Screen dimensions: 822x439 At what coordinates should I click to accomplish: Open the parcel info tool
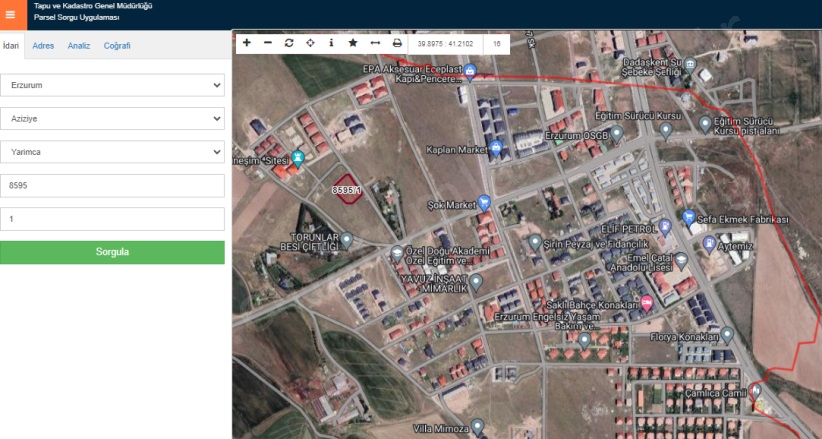(x=331, y=44)
